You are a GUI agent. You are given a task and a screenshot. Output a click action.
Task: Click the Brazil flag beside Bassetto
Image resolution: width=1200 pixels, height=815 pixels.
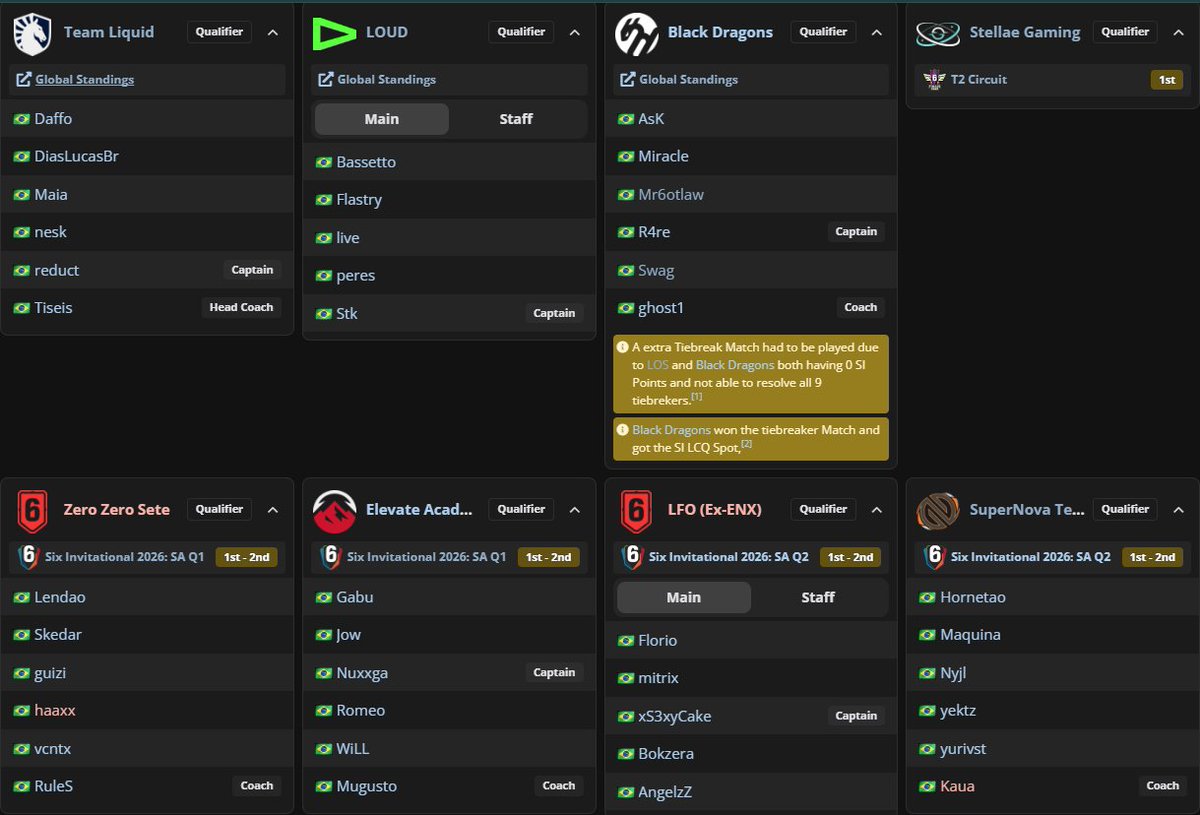click(x=324, y=162)
